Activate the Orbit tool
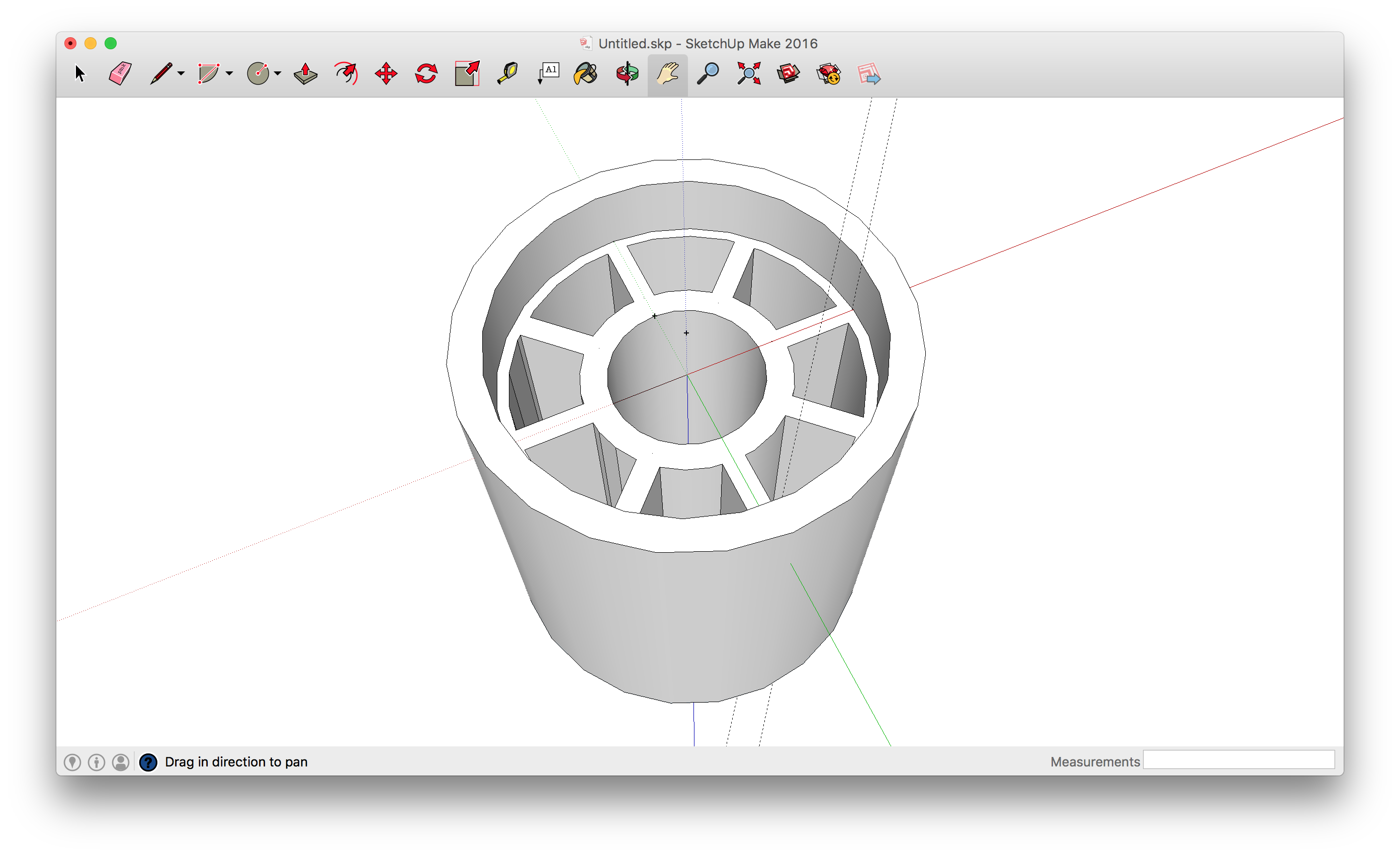This screenshot has height=856, width=1400. [627, 74]
